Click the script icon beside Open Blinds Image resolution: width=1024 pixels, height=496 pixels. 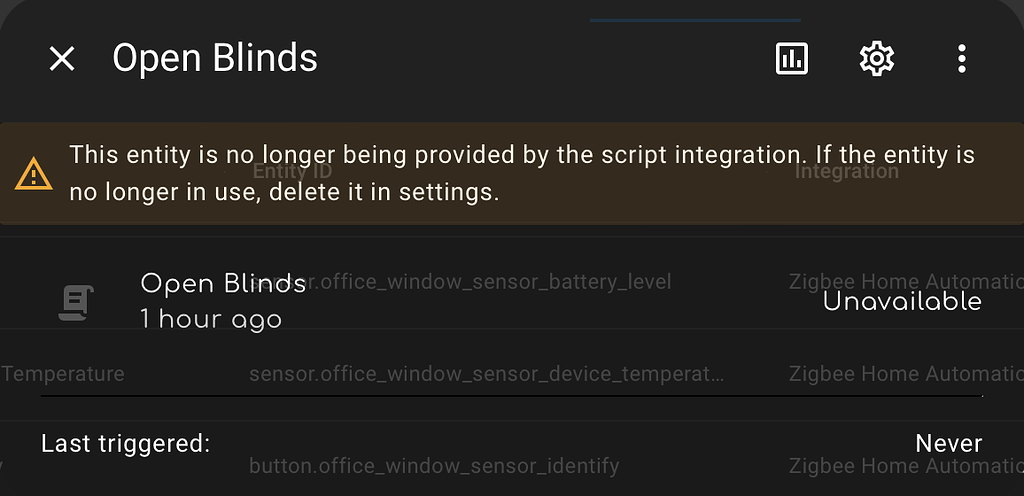[75, 302]
